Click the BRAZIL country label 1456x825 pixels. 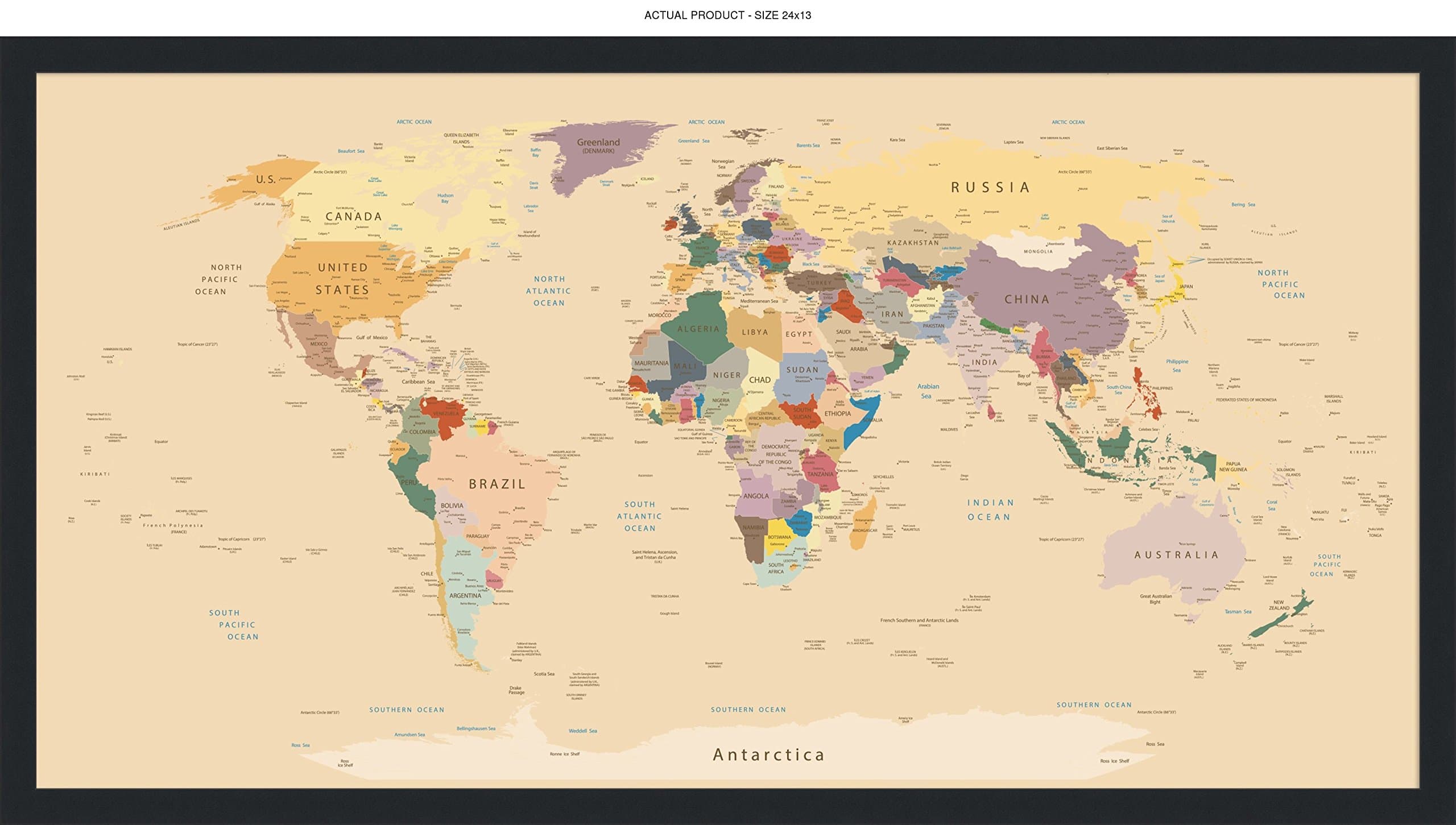point(497,484)
